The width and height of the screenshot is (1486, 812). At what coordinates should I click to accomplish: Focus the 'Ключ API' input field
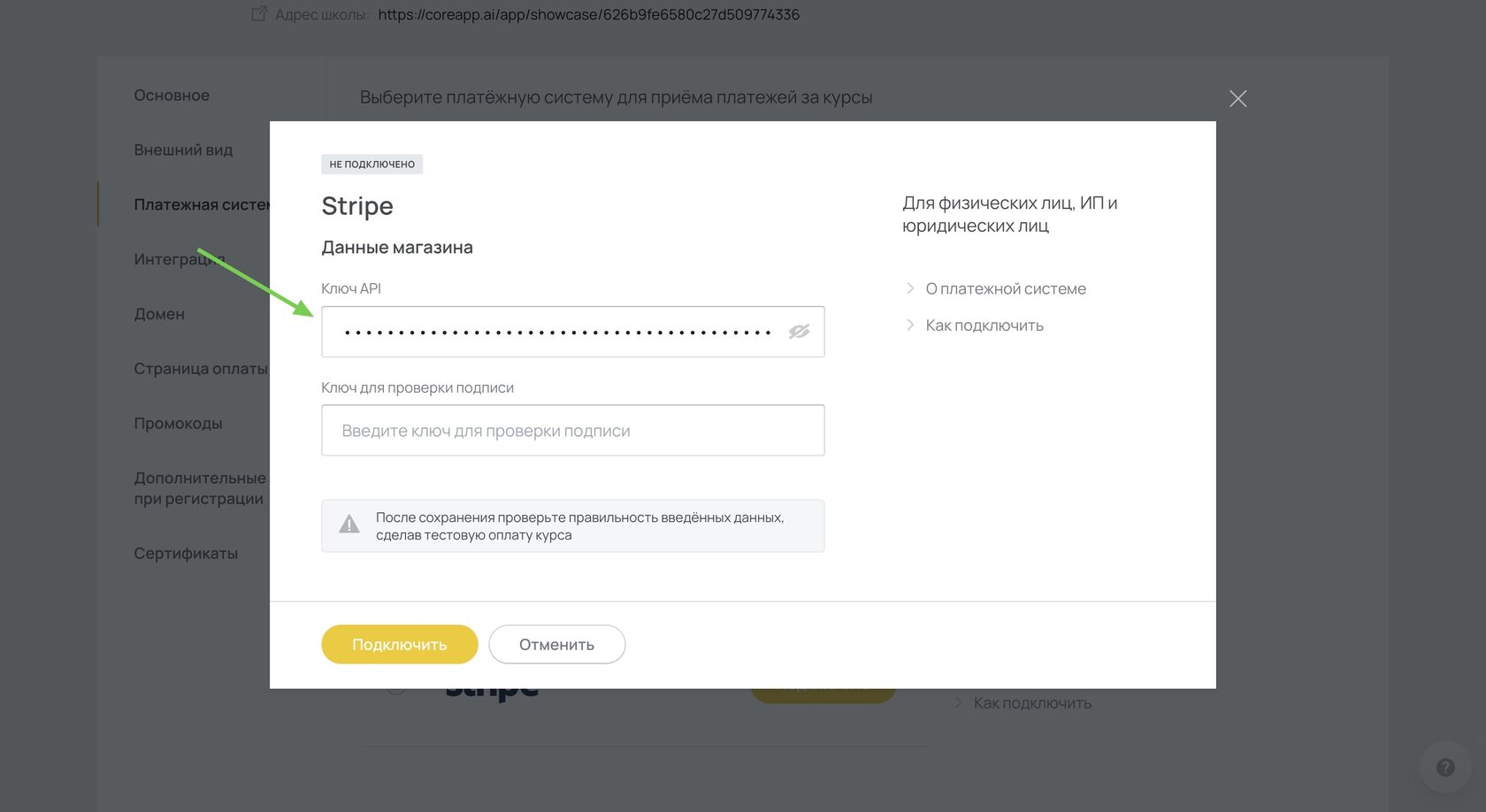tap(573, 332)
